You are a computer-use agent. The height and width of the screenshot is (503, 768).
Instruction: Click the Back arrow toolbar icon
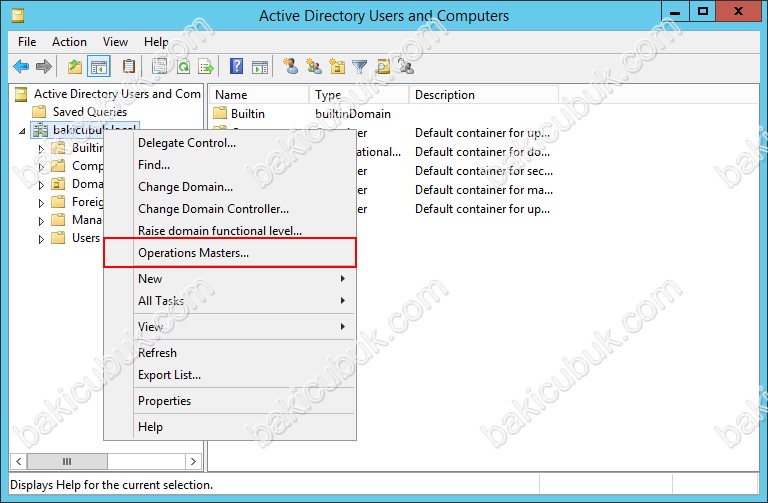(21, 66)
